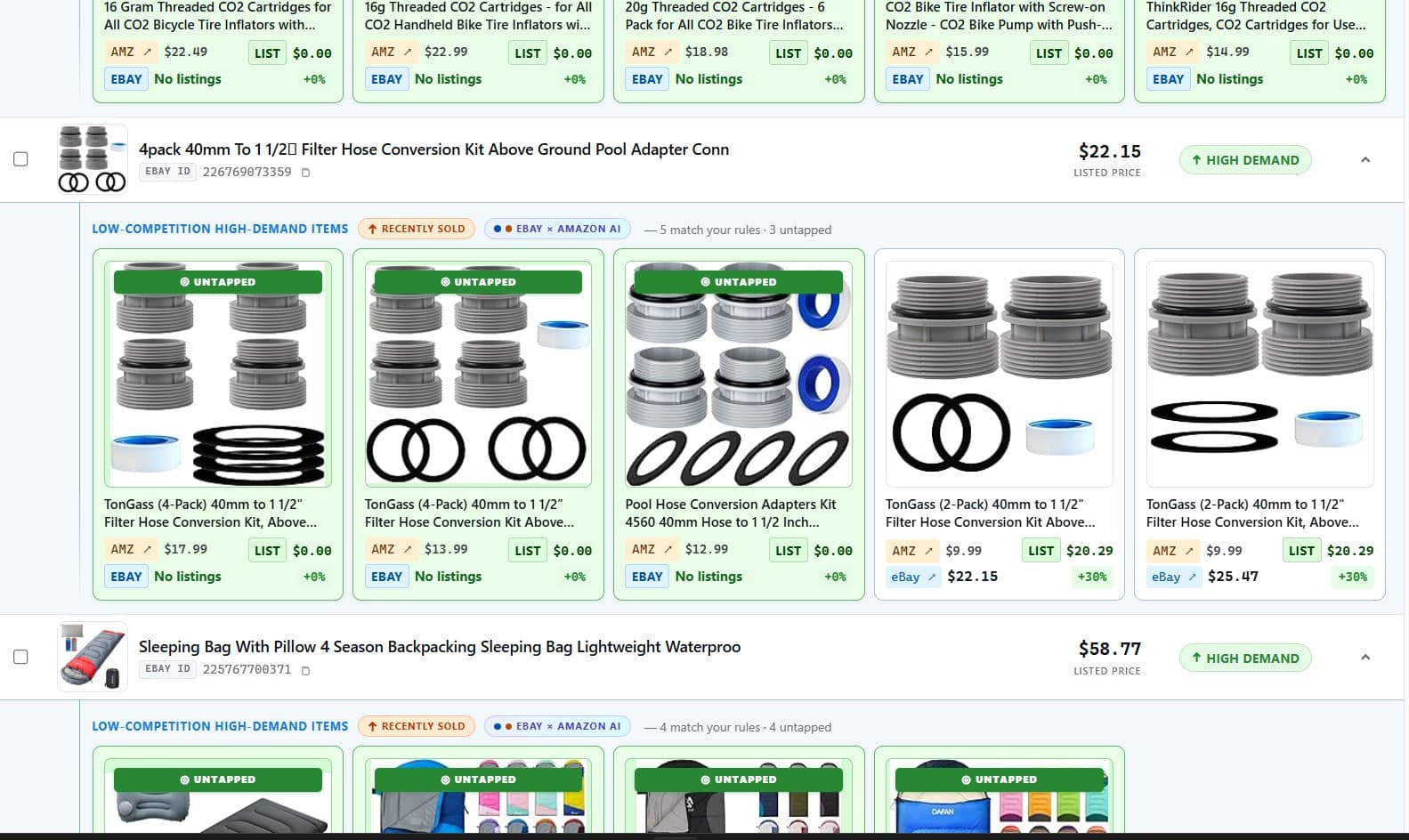Click EBAY No listings on Pool Hose Adapters card
Image resolution: width=1409 pixels, height=840 pixels.
point(684,577)
